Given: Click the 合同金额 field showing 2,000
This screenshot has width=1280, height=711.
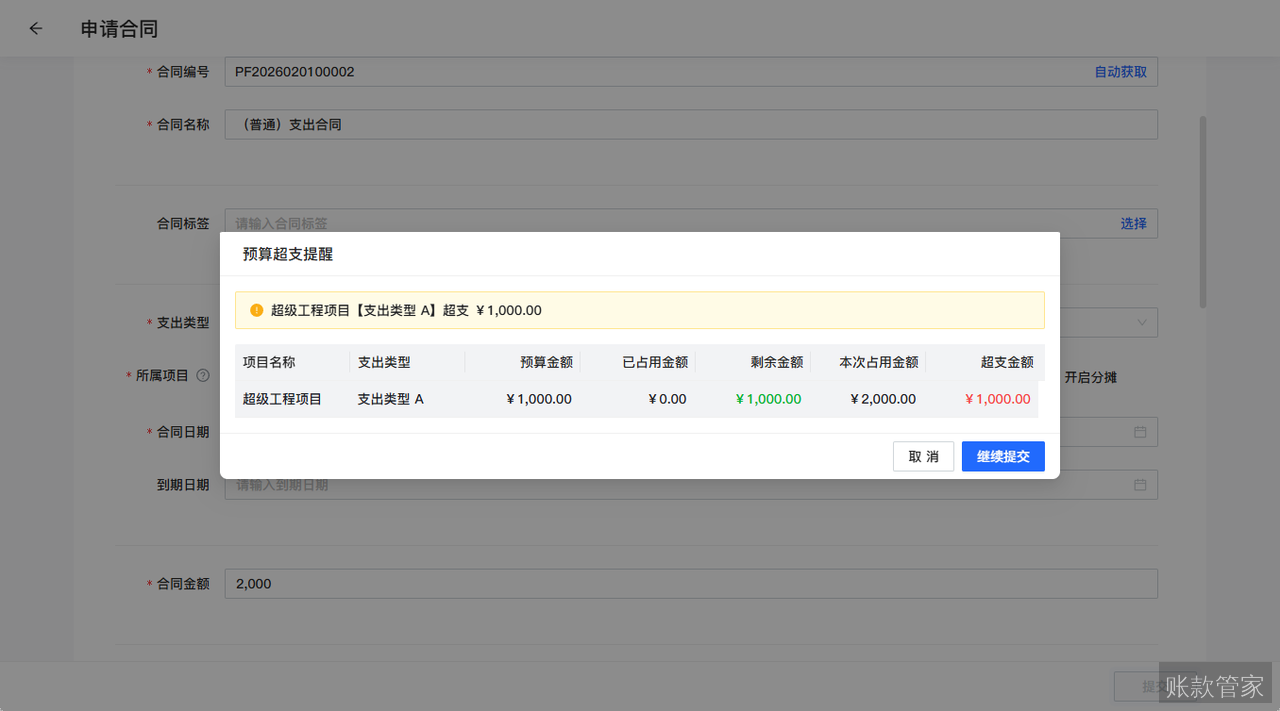Looking at the screenshot, I should pos(690,584).
